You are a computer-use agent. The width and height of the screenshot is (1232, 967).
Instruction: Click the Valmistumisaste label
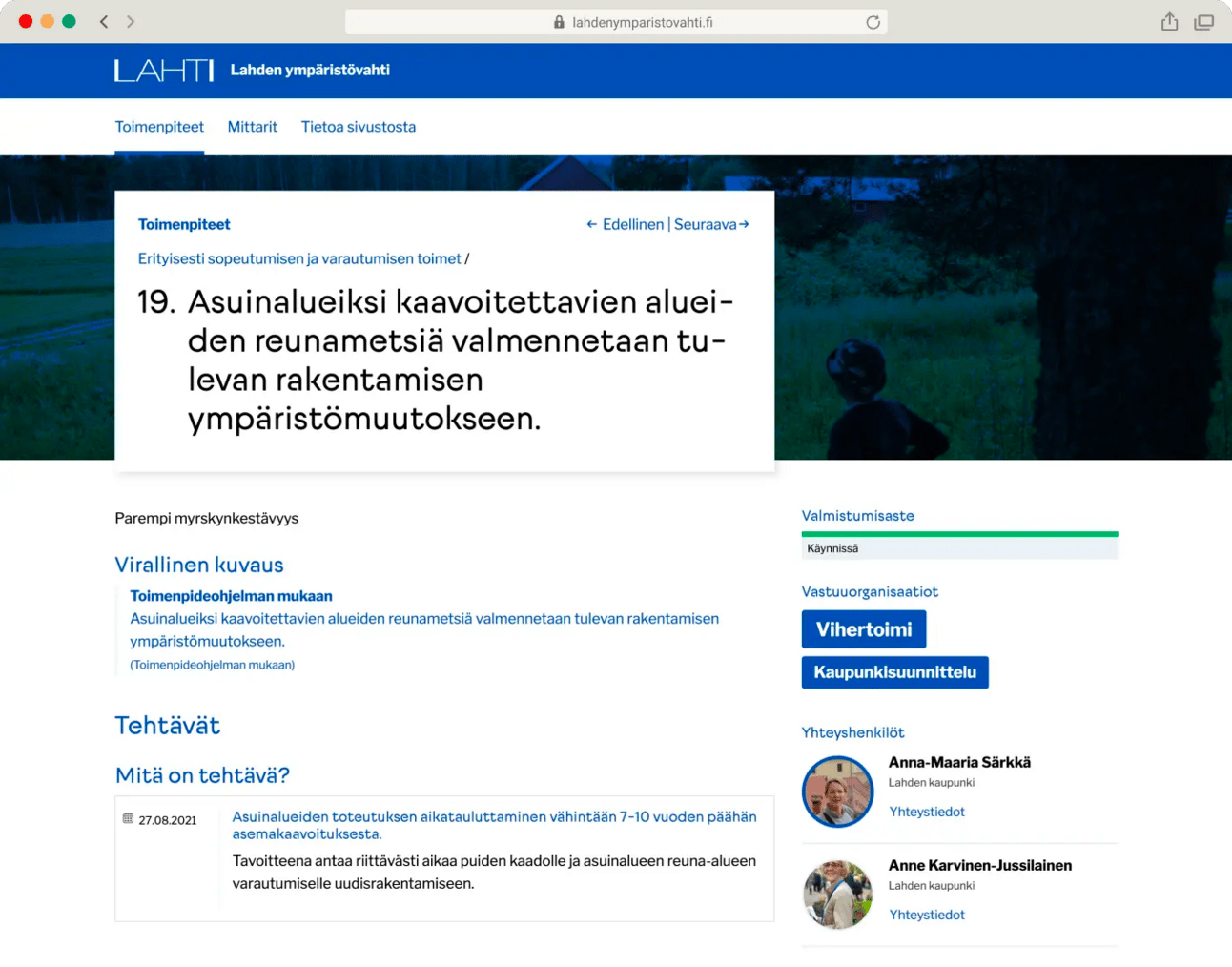pos(858,516)
